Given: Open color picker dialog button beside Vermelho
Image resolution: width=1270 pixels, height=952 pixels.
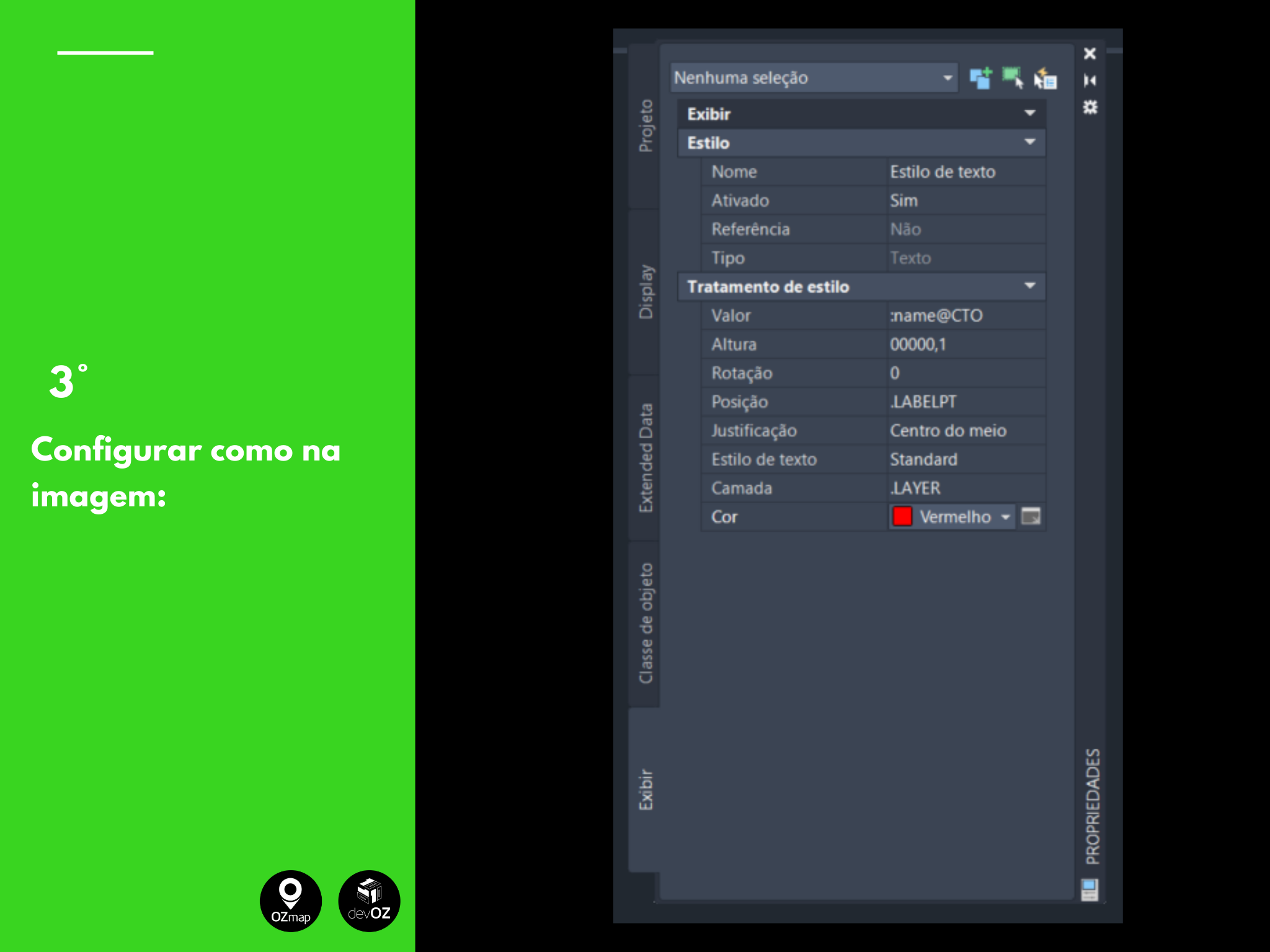Looking at the screenshot, I should [x=1031, y=516].
